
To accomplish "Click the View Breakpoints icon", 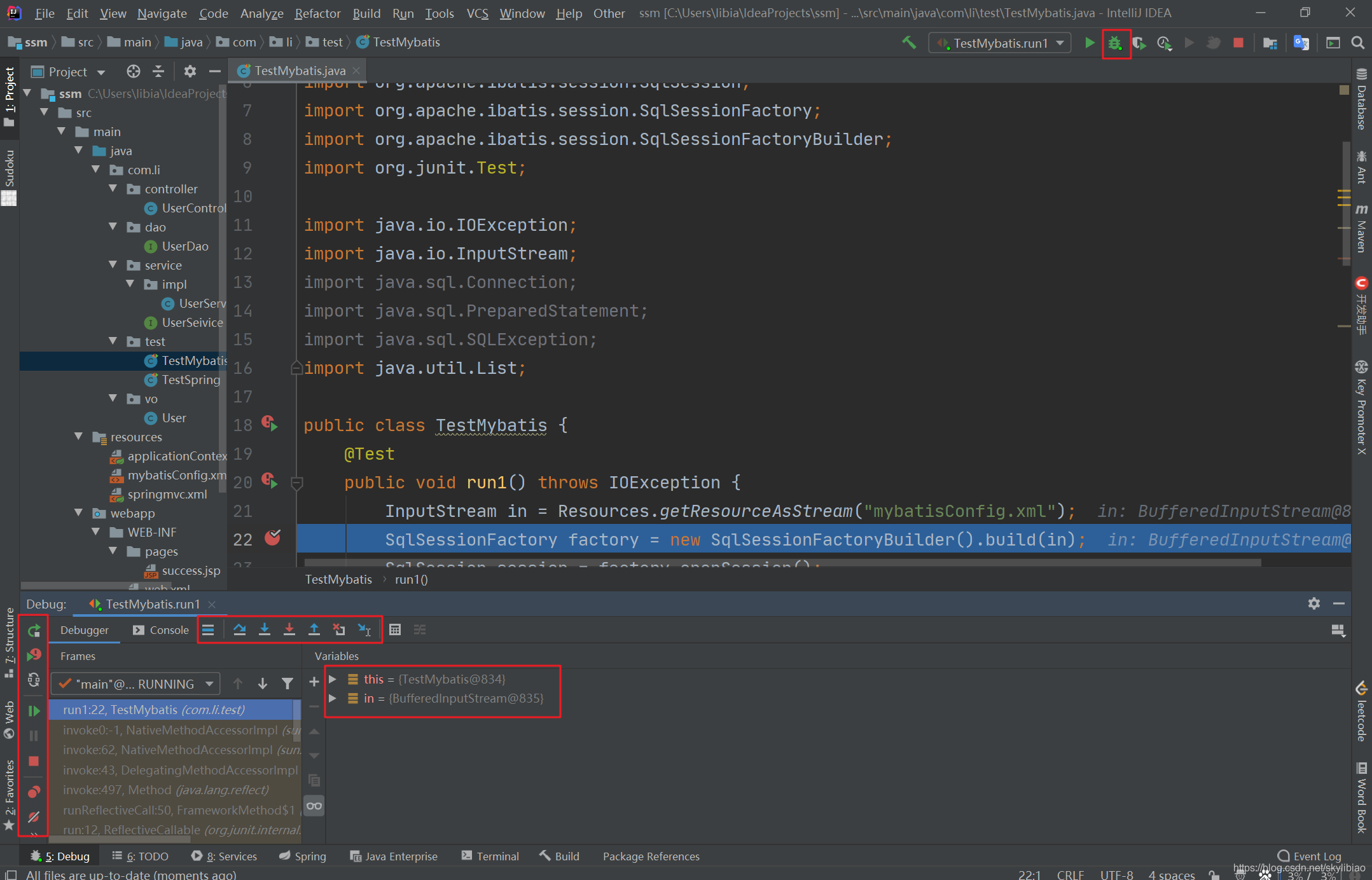I will pos(34,792).
